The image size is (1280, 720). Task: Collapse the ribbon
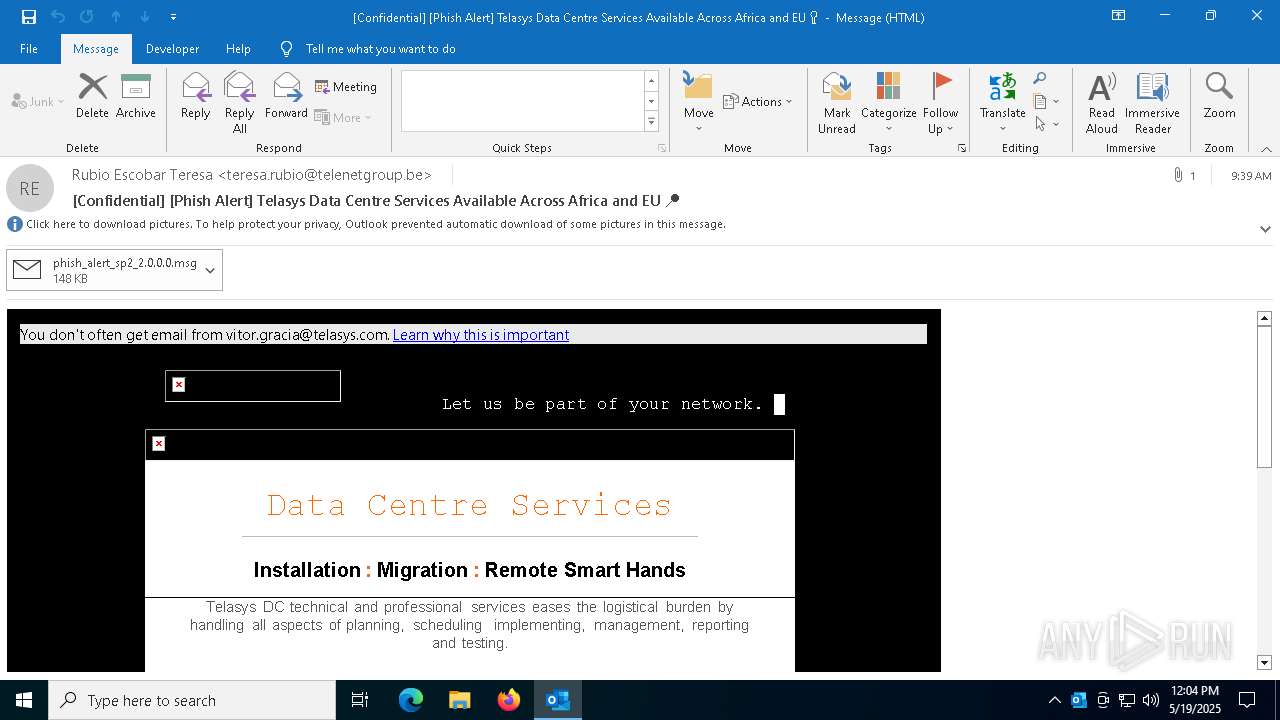pyautogui.click(x=1266, y=149)
